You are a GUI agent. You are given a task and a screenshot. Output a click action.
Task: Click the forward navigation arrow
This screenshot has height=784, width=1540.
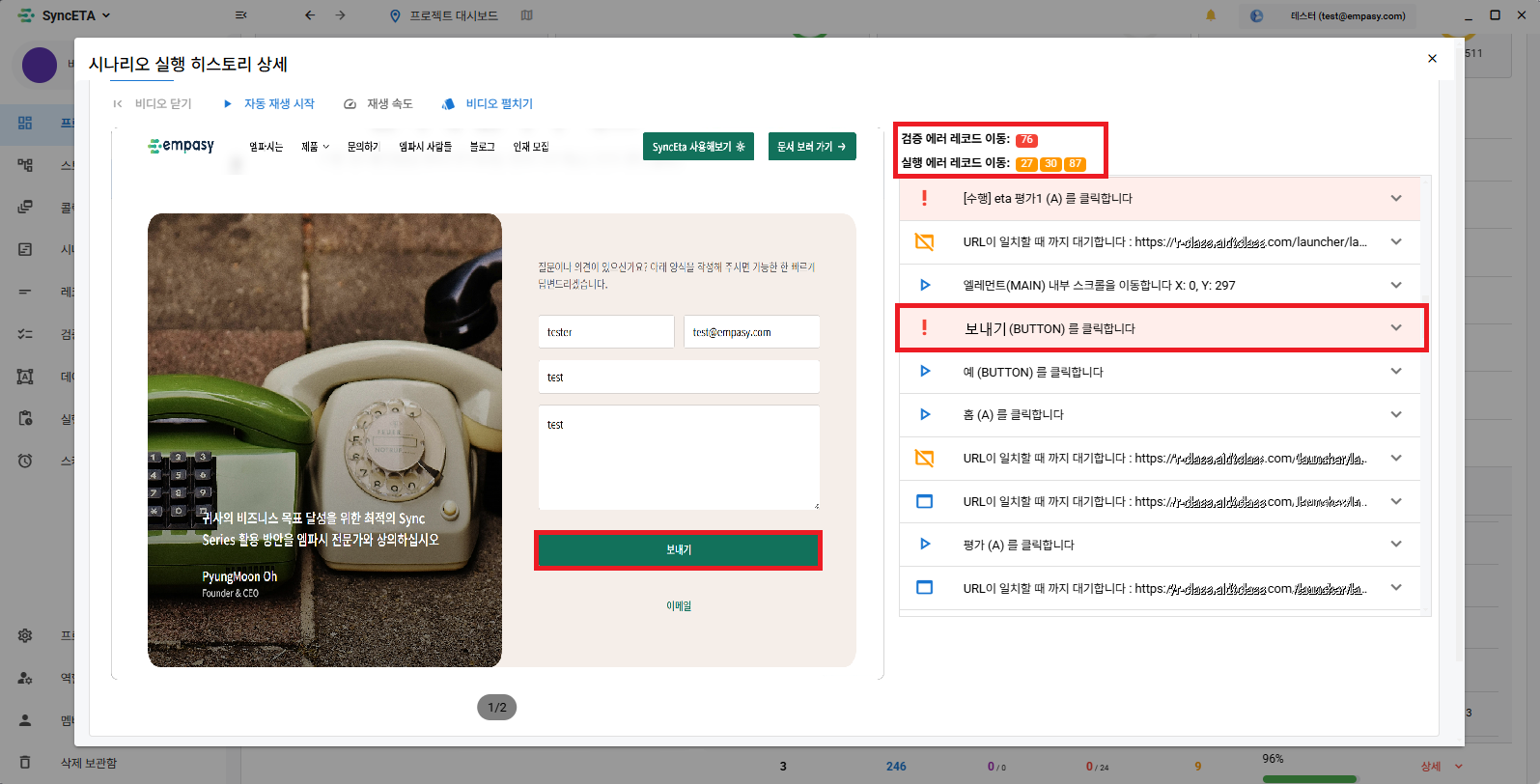click(x=340, y=15)
